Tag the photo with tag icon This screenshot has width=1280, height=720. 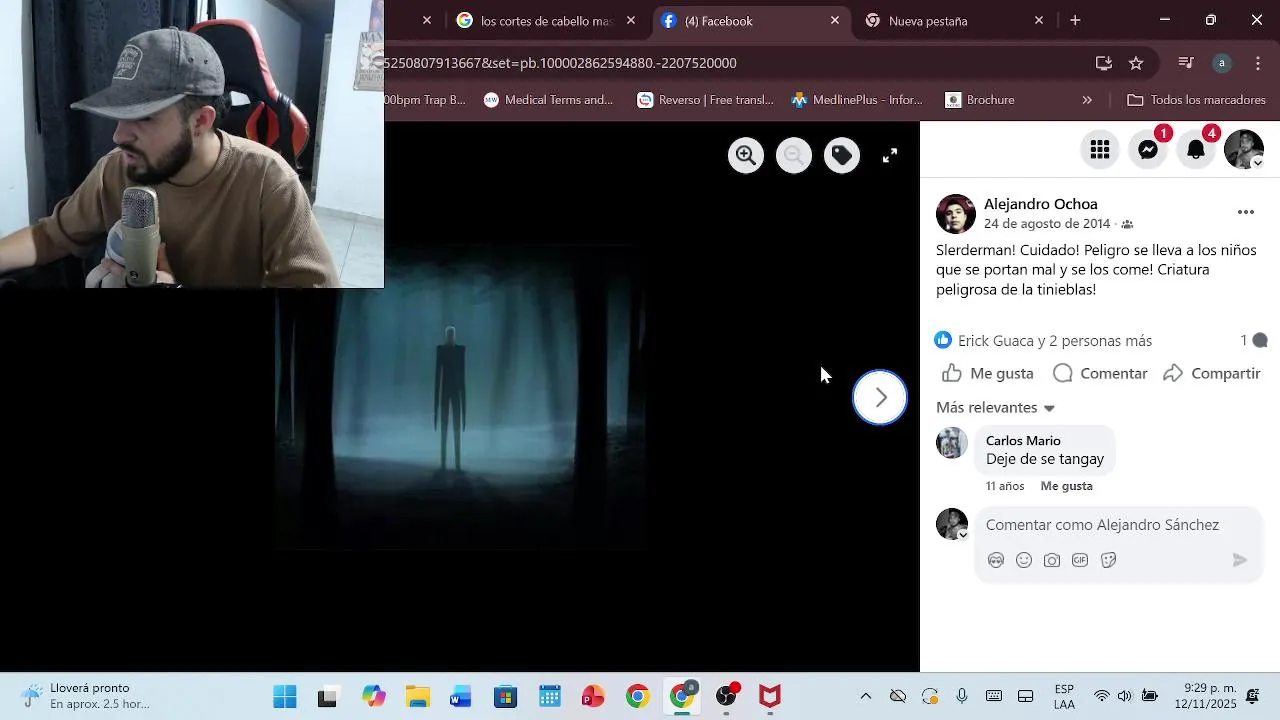tap(842, 155)
